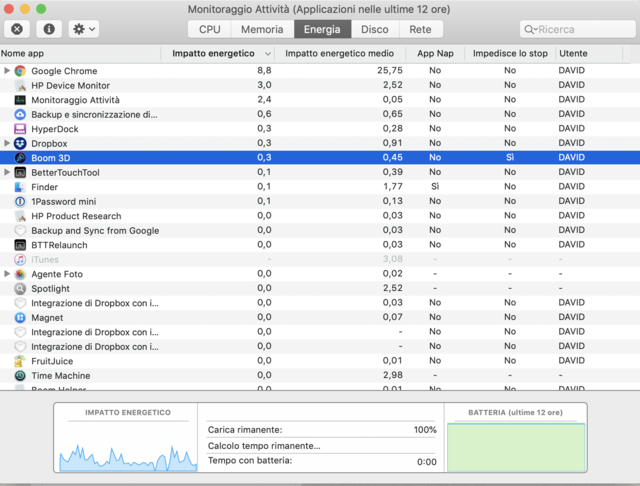This screenshot has height=486, width=640.
Task: Click the Dropbox app icon
Action: [20, 144]
